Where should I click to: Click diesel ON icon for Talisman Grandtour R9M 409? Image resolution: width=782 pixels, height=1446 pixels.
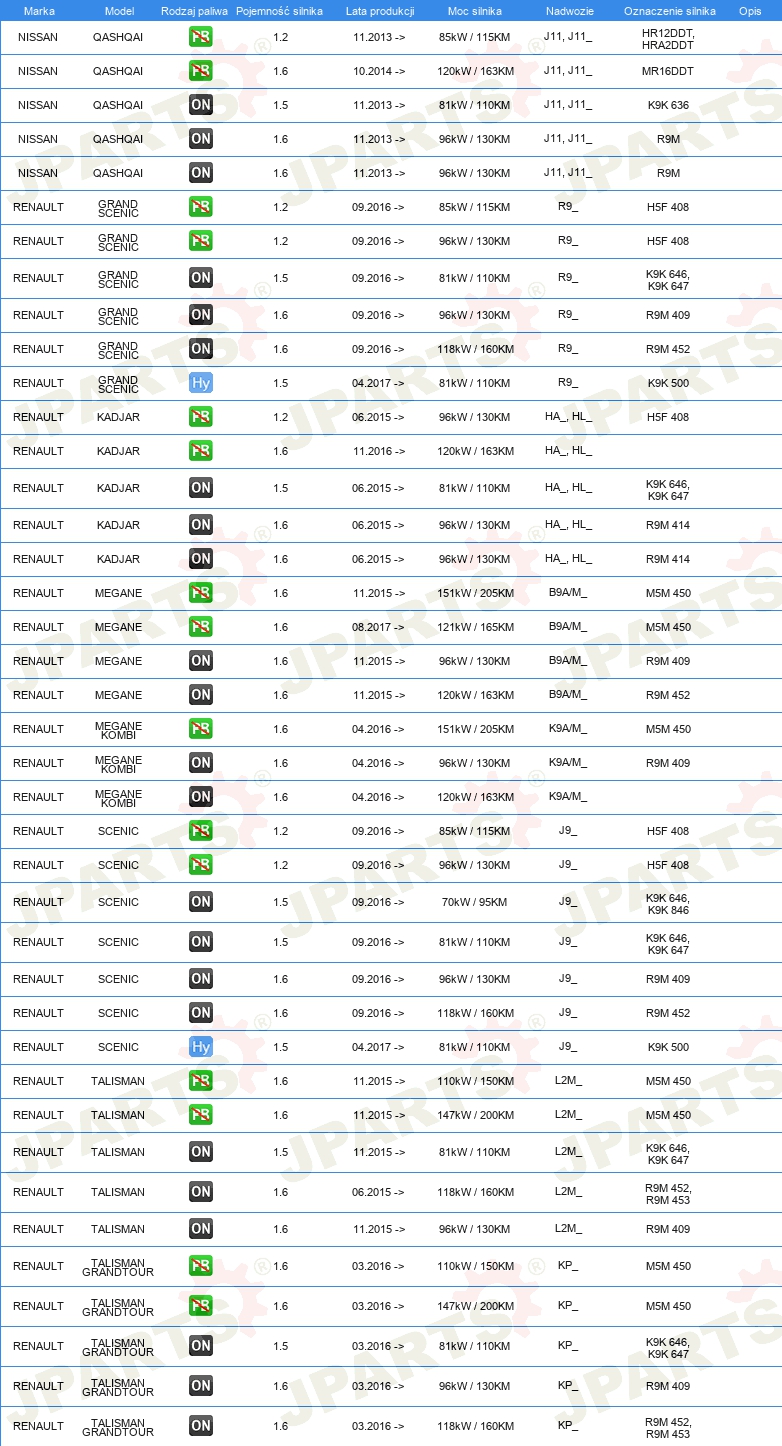tap(201, 1386)
